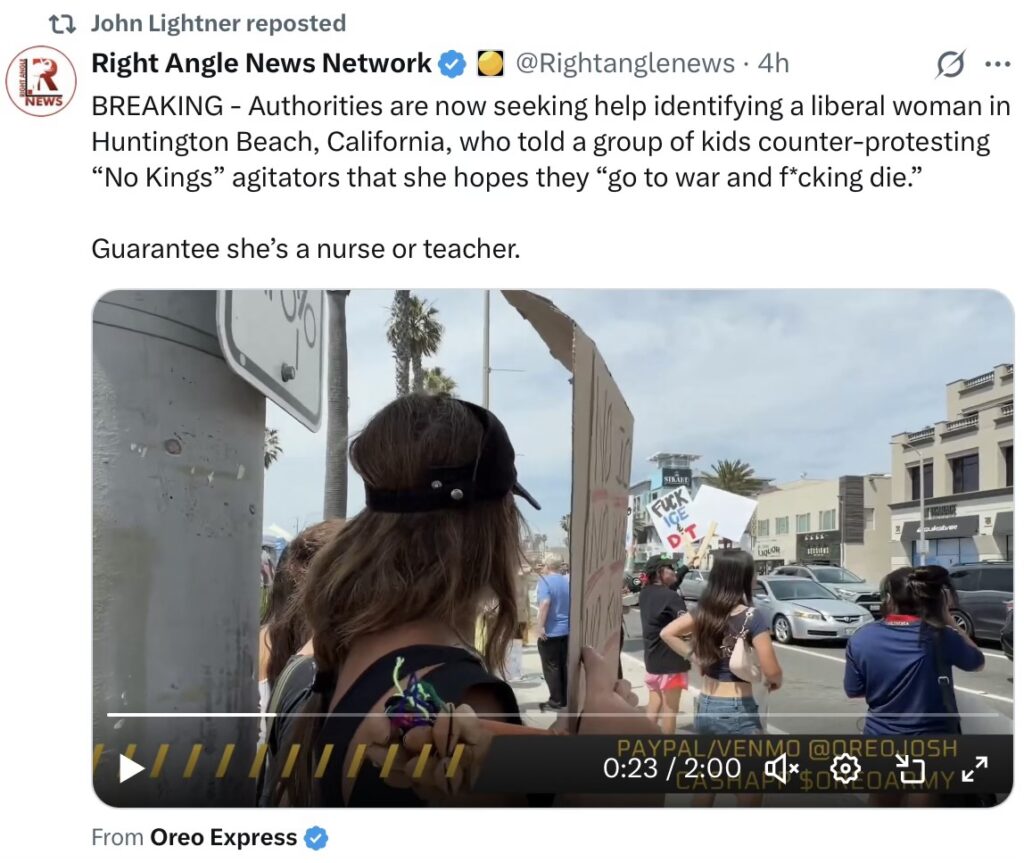Screen dimensions: 1024x863
Task: Click the video time display 0:23 / 2:00
Action: click(x=672, y=768)
